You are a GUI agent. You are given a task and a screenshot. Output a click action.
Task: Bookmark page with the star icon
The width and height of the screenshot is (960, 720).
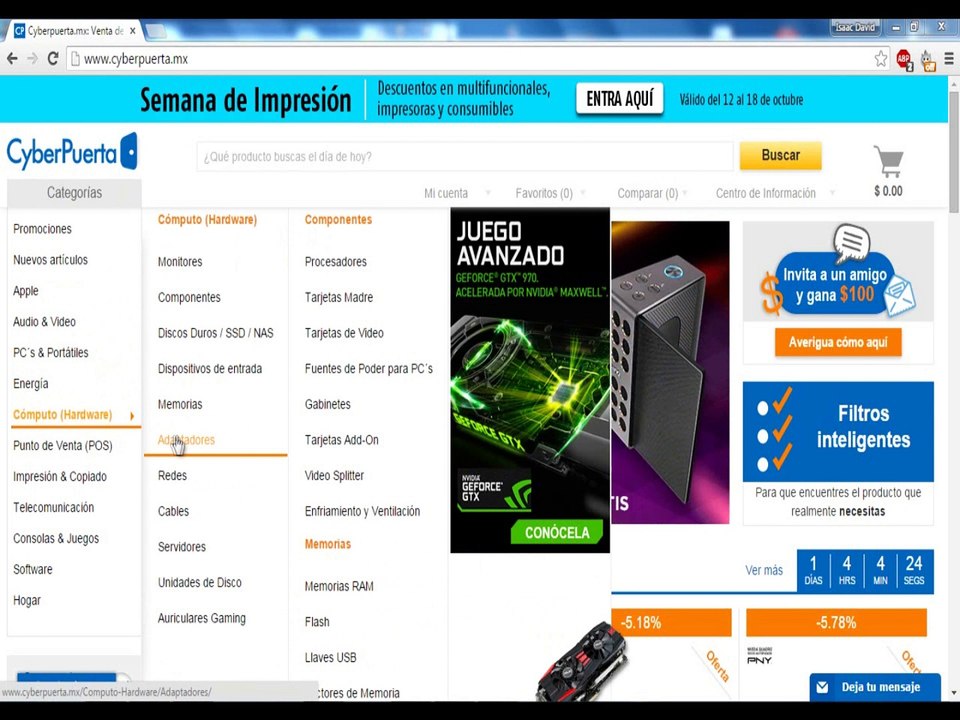[880, 59]
